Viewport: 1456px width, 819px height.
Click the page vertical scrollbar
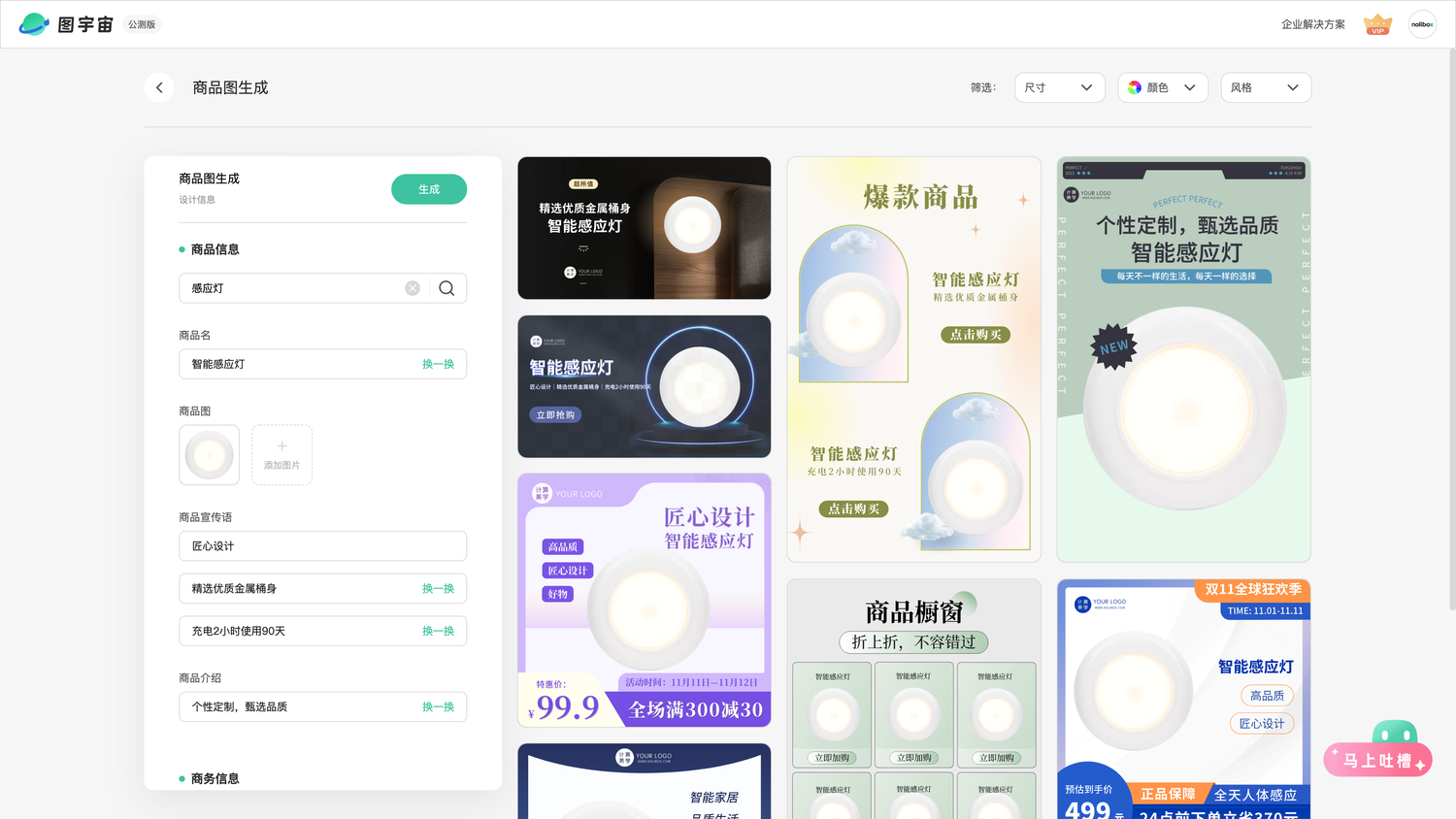[x=1451, y=330]
